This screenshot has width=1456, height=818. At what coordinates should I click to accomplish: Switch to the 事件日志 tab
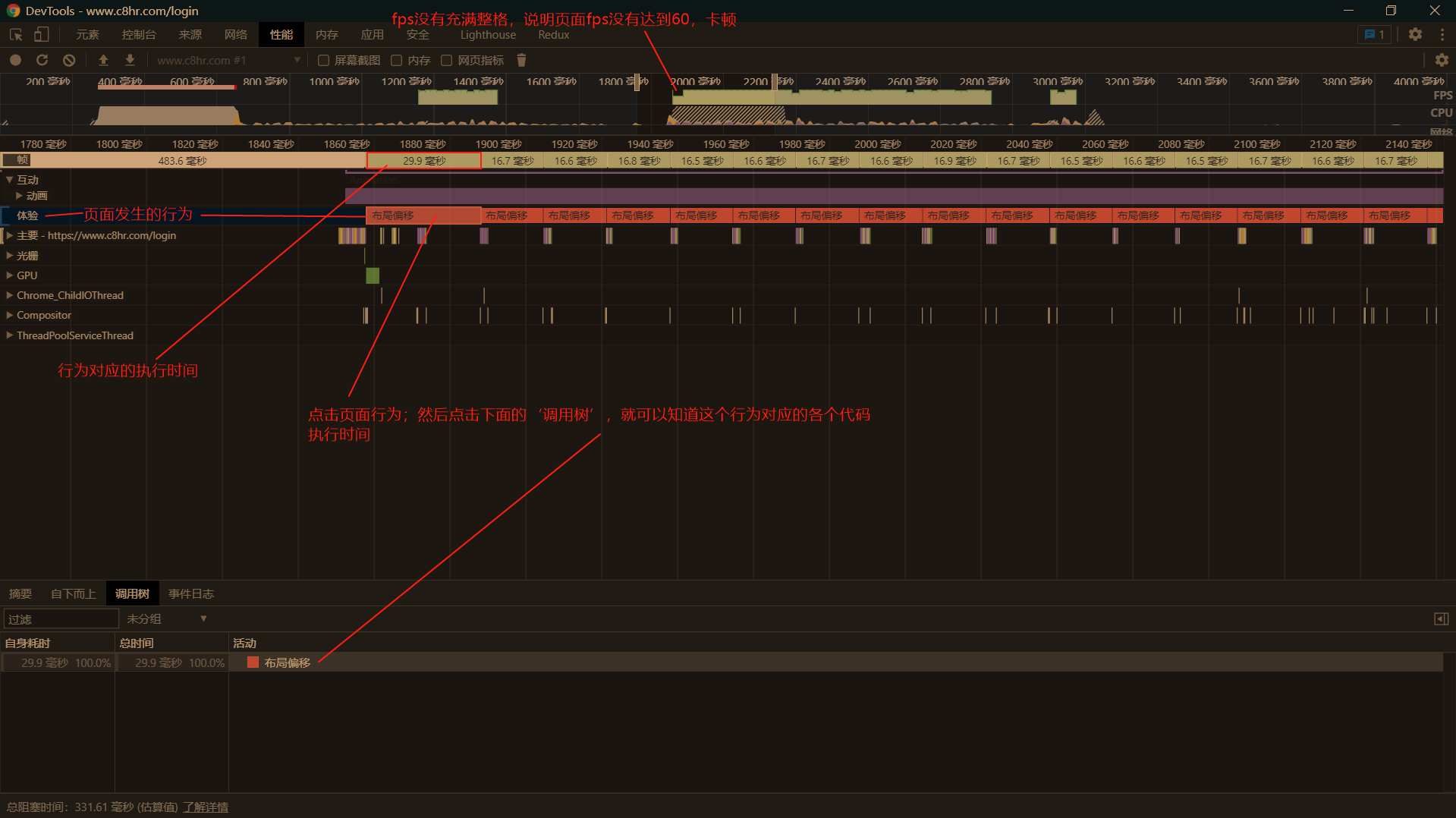pos(190,594)
